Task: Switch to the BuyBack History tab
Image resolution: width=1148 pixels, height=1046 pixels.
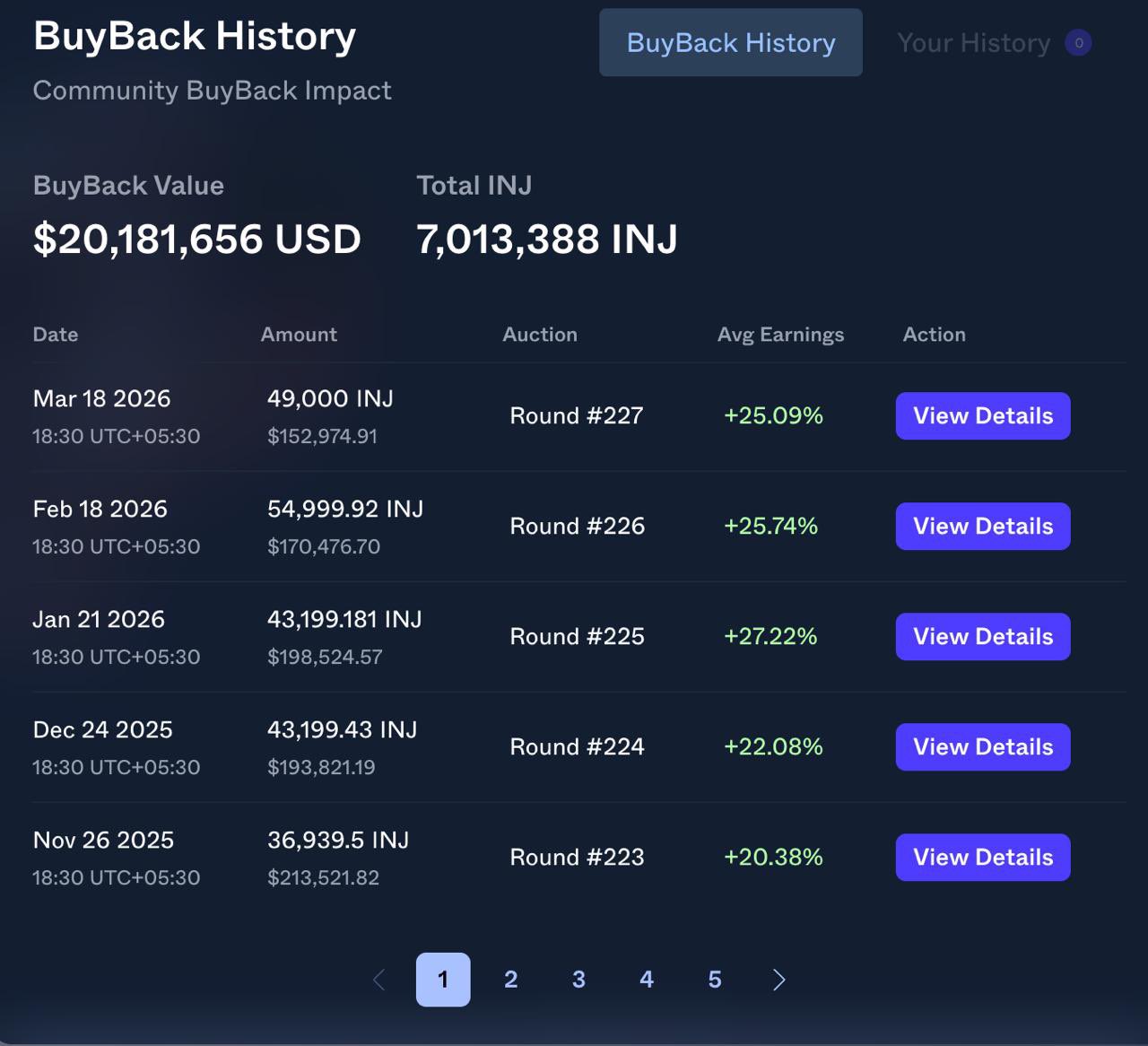Action: point(730,43)
